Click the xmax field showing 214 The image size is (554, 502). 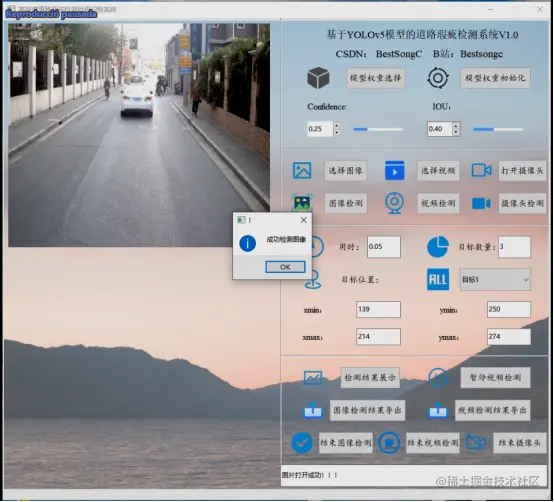pyautogui.click(x=378, y=336)
